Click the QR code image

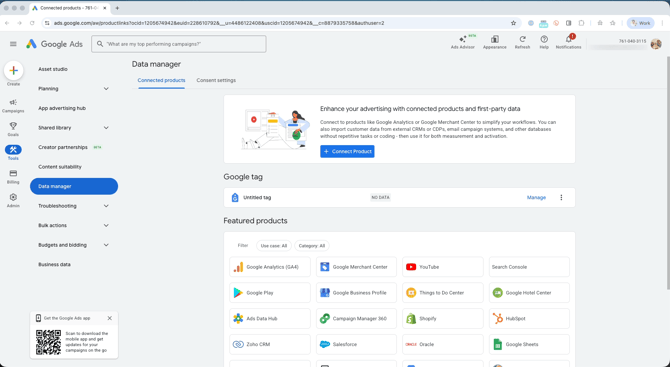coord(48,342)
